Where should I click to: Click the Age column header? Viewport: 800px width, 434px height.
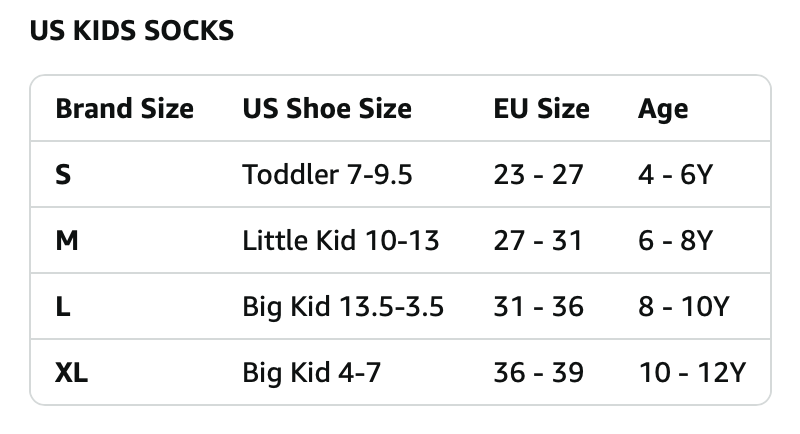(663, 108)
